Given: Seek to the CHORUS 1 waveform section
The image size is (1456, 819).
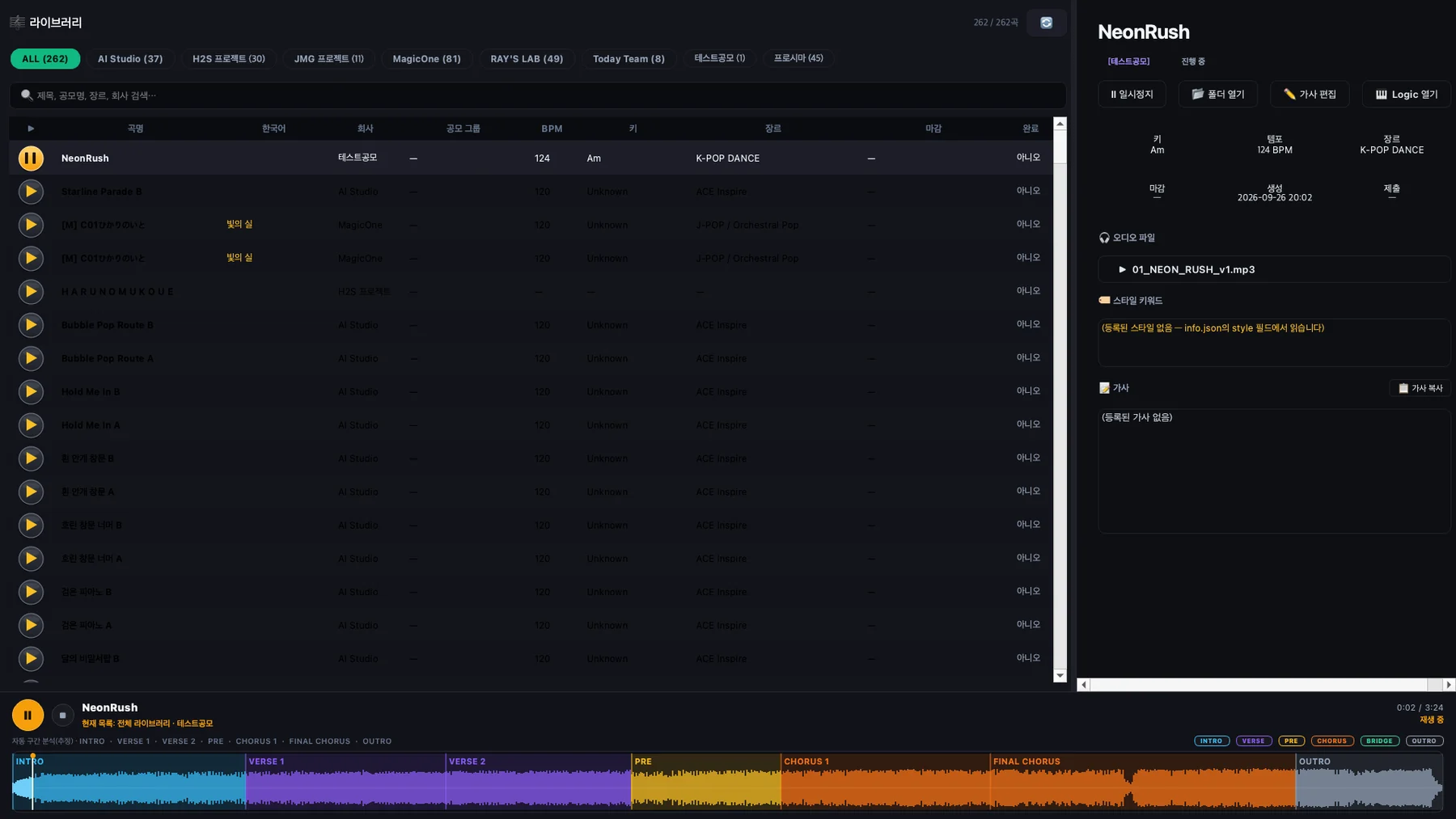Looking at the screenshot, I should point(886,782).
